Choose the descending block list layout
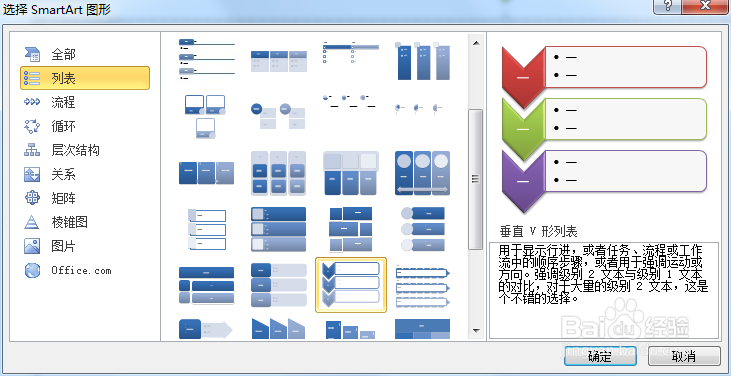Image resolution: width=731 pixels, height=376 pixels. pos(350,330)
